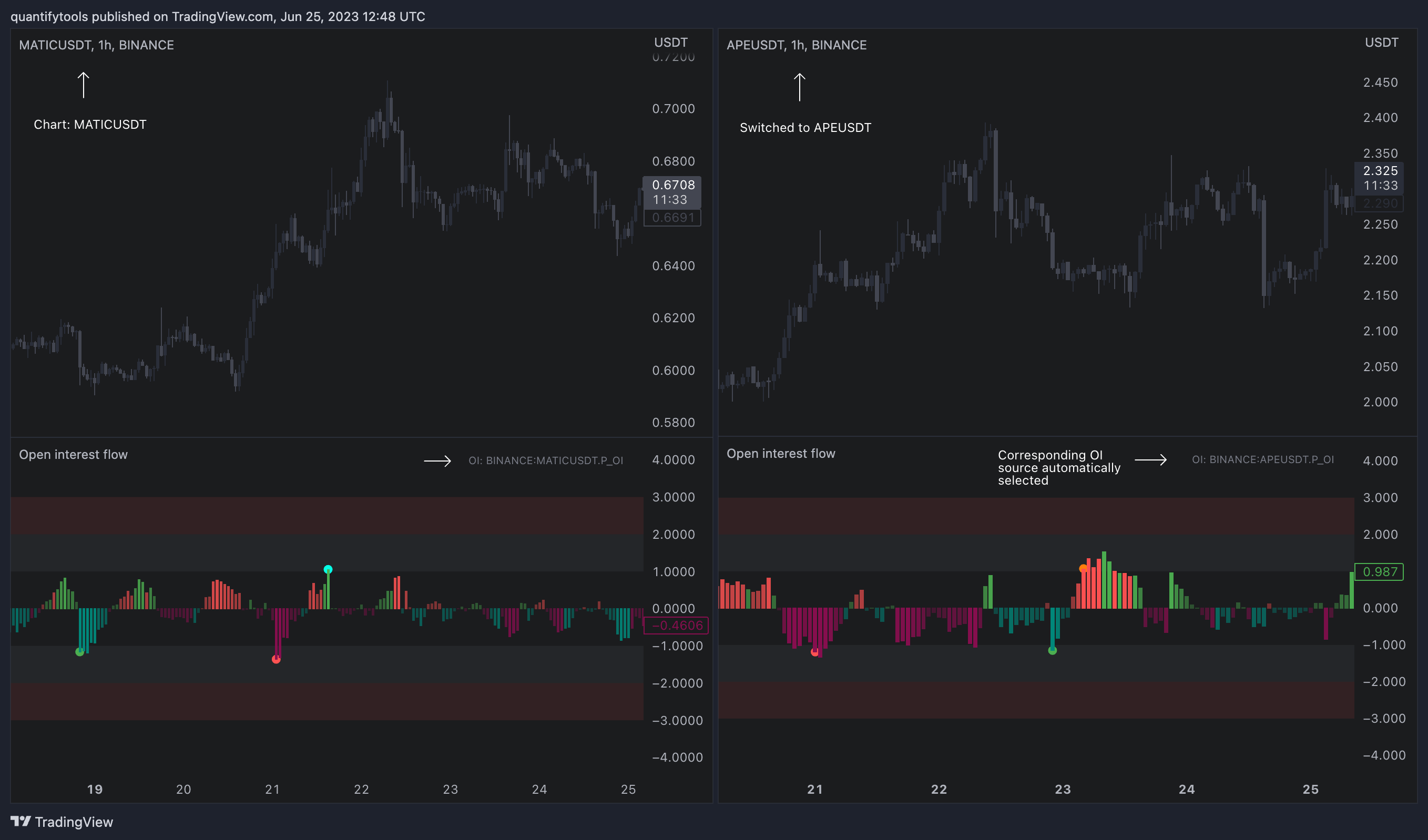
Task: Click the 2.100 price level on APE axis
Action: tap(1380, 330)
